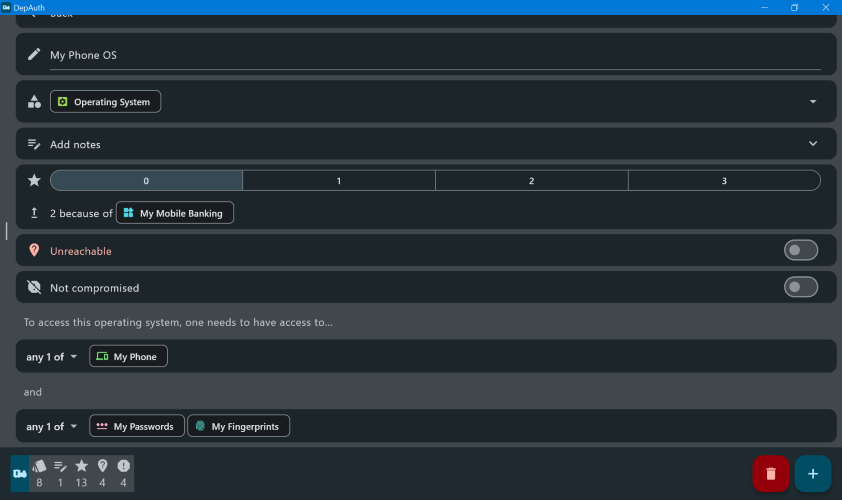Click the pencil edit icon beside My Phone OS
The width and height of the screenshot is (842, 500).
click(34, 54)
